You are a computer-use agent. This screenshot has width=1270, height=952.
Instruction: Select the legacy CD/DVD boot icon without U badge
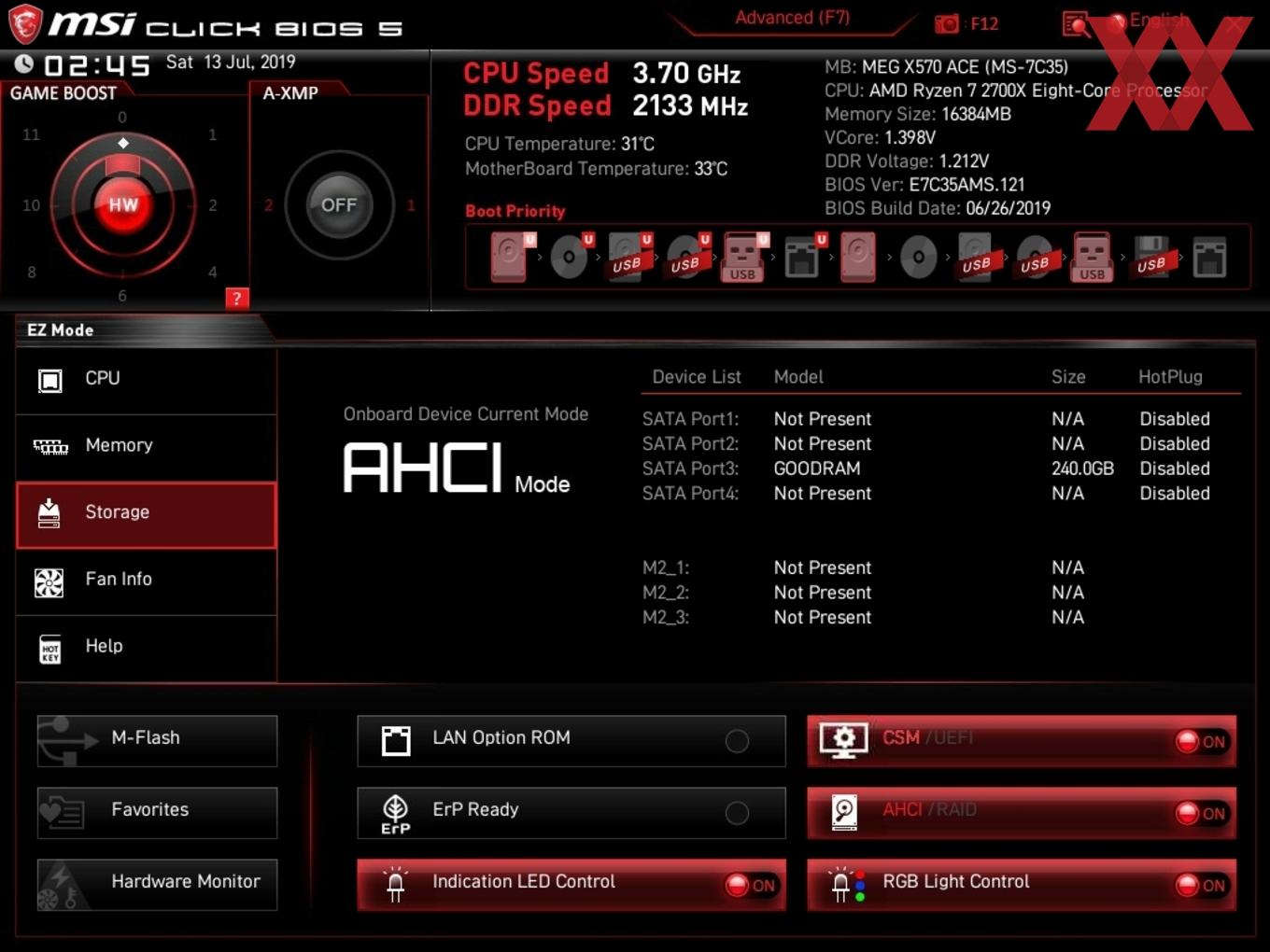[919, 258]
